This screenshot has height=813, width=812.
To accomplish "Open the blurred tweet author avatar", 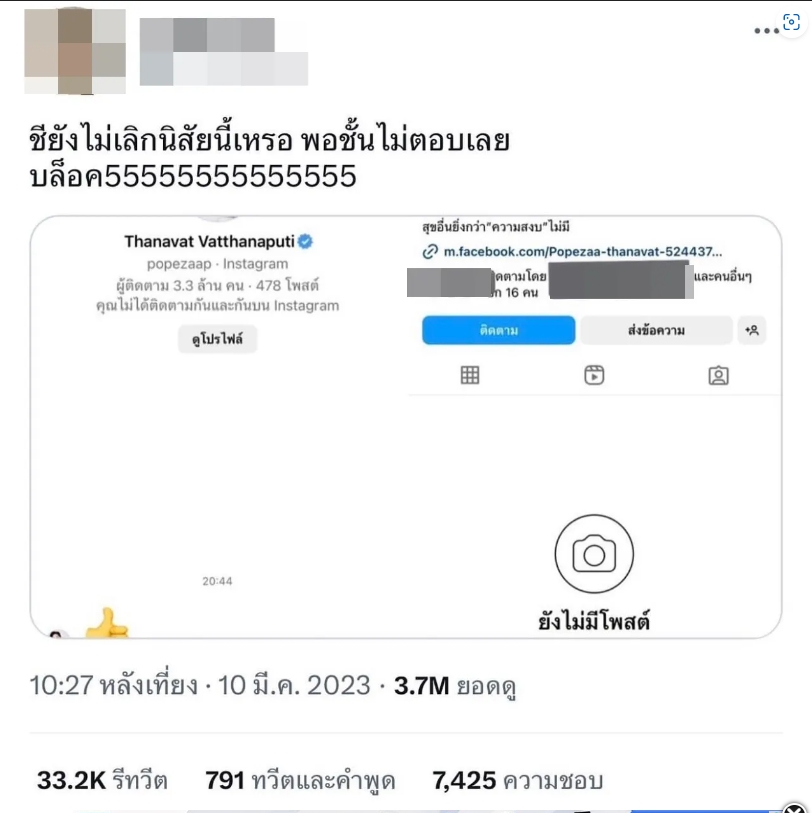I will click(75, 51).
